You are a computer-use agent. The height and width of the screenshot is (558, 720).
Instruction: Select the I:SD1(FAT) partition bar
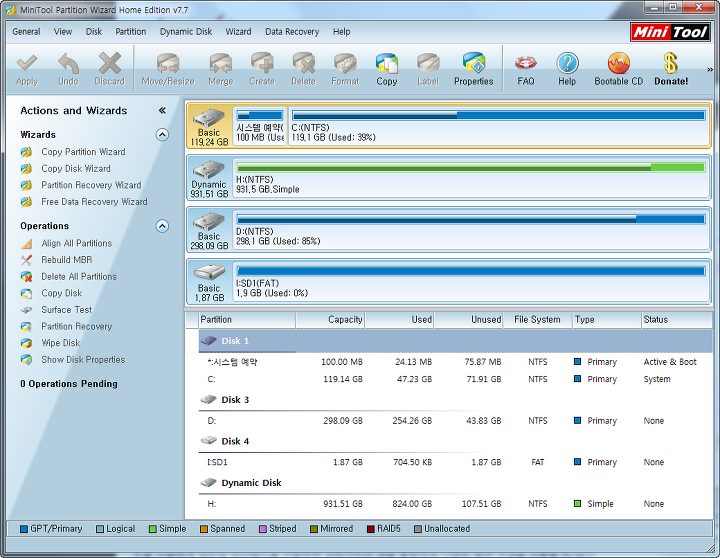[471, 282]
